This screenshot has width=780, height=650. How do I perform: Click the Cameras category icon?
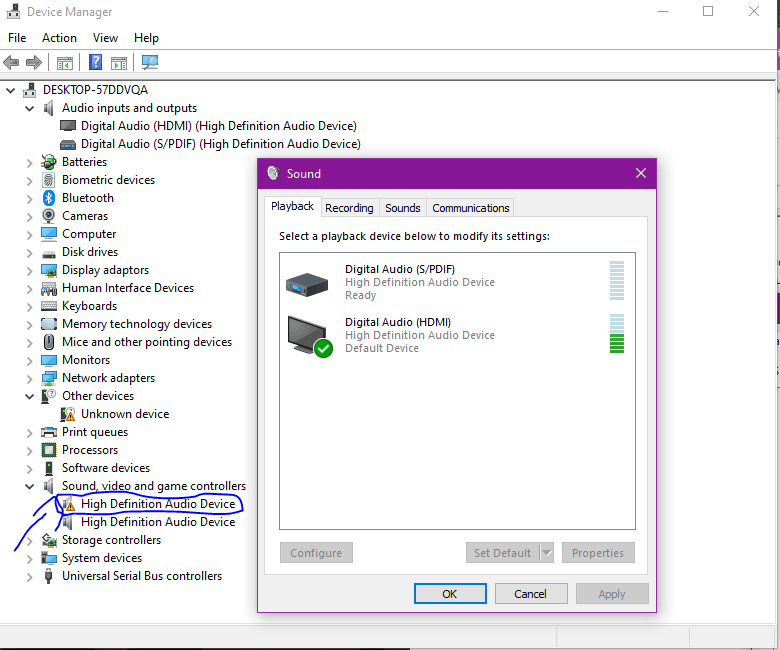click(49, 216)
